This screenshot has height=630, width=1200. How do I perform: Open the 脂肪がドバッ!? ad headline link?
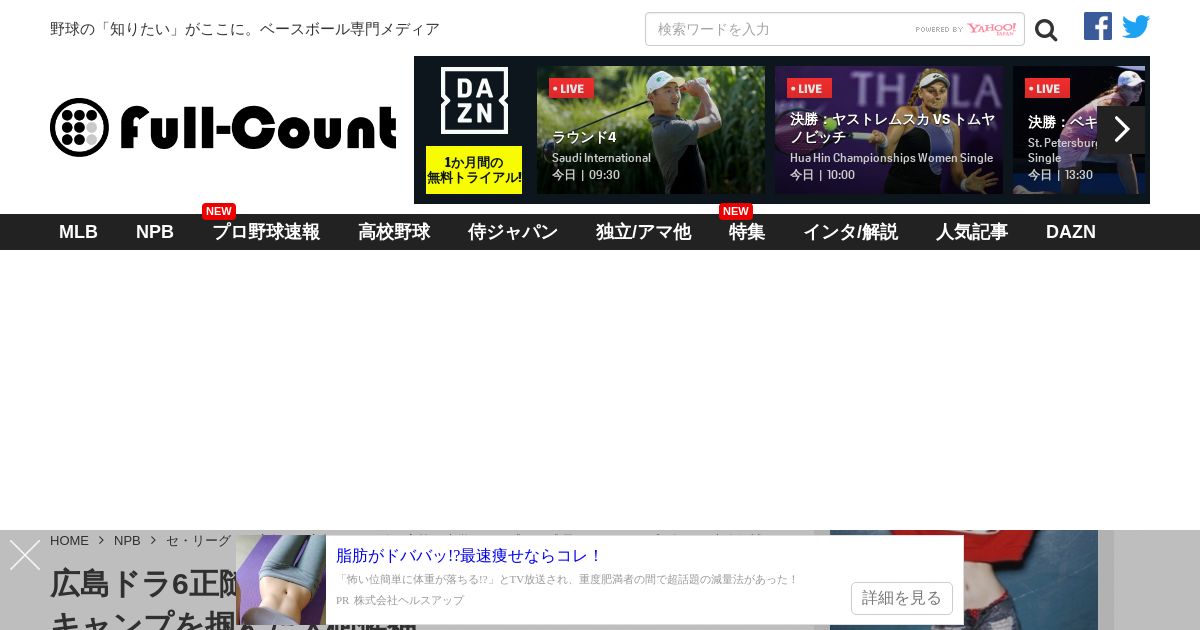pyautogui.click(x=469, y=555)
